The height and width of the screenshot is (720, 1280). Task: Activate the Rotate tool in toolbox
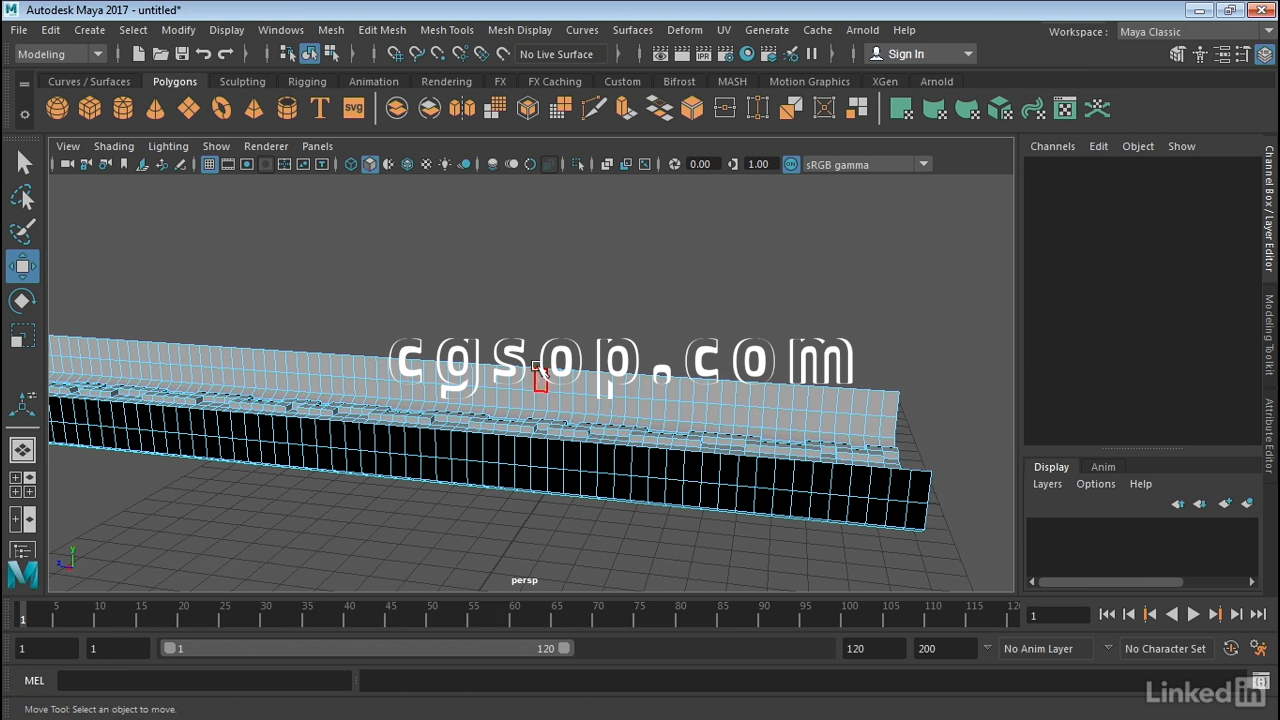pyautogui.click(x=23, y=301)
